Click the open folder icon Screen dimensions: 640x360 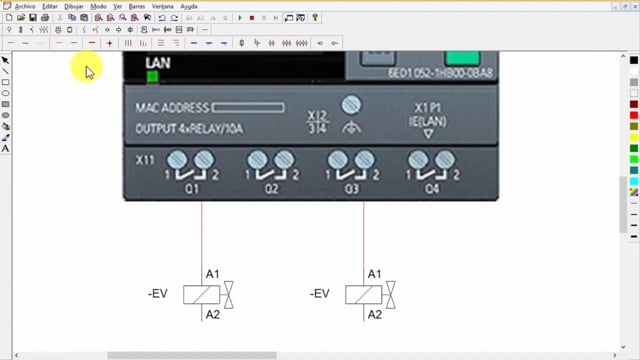click(21, 18)
